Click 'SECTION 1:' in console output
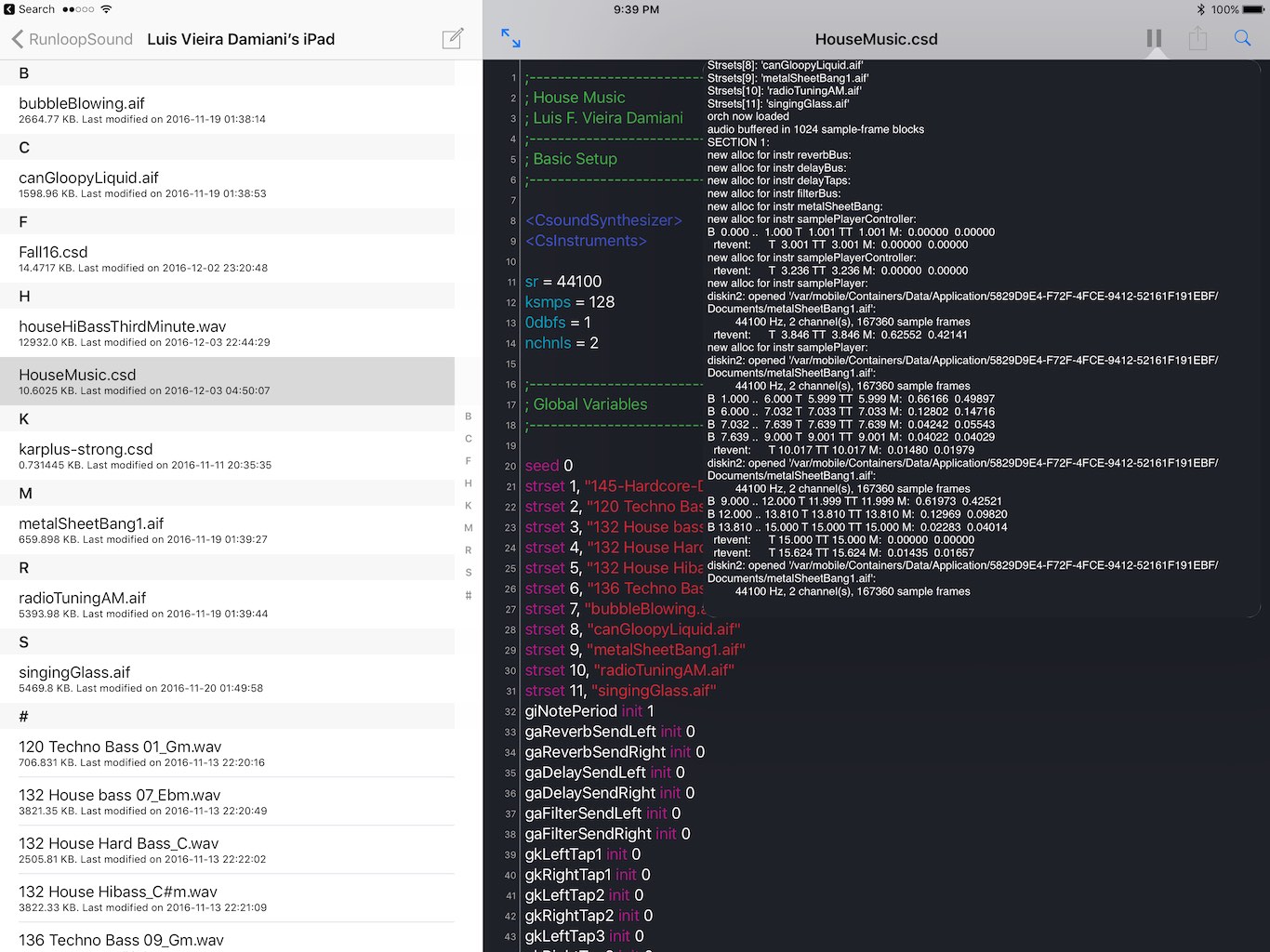 click(x=738, y=142)
